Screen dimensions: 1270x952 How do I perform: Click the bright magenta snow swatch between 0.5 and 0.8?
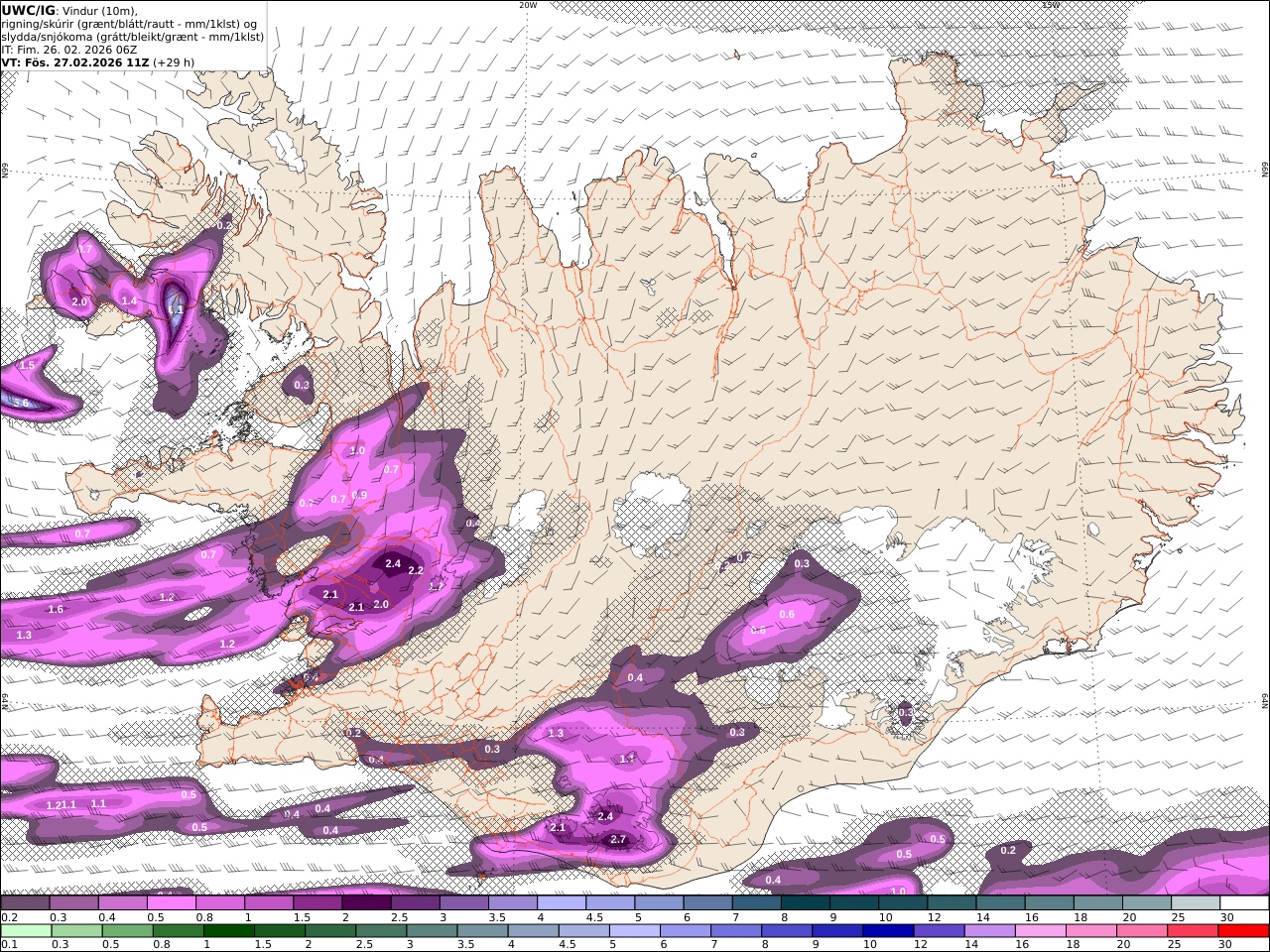click(x=172, y=903)
